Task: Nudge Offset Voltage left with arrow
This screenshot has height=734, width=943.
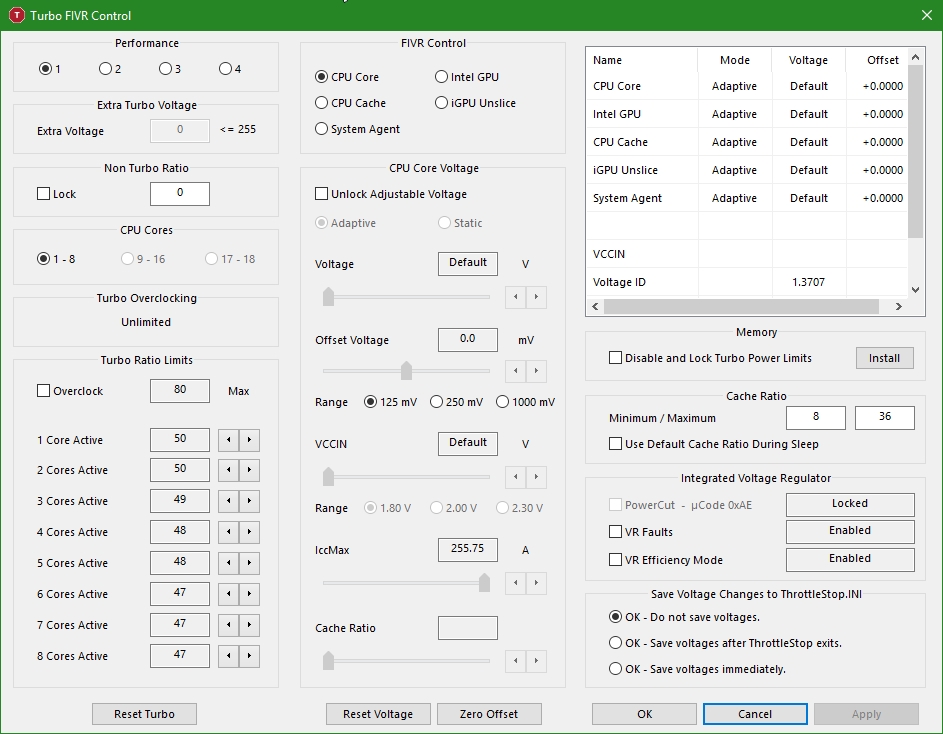Action: (515, 371)
